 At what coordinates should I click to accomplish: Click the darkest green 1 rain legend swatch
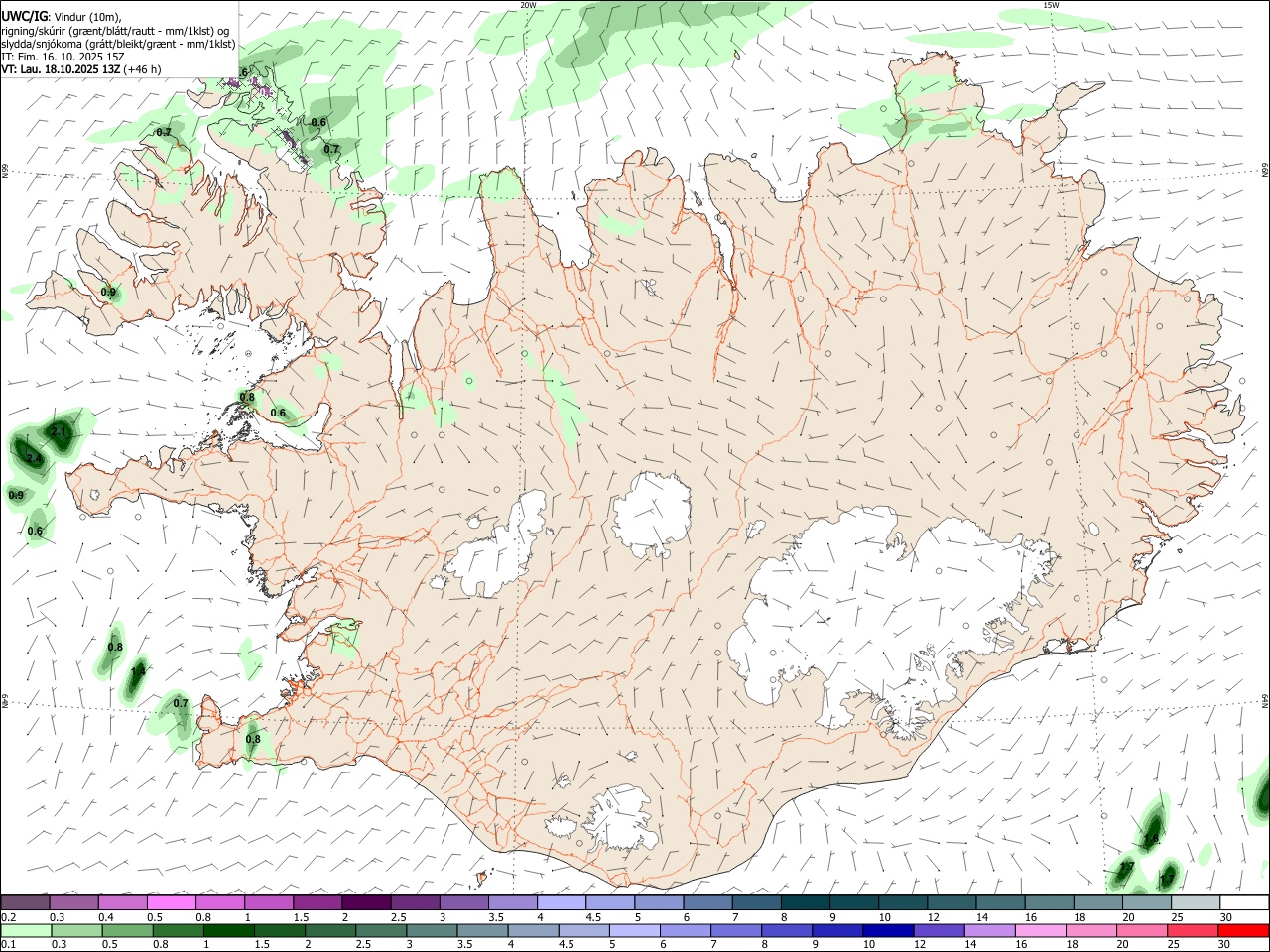(x=229, y=931)
